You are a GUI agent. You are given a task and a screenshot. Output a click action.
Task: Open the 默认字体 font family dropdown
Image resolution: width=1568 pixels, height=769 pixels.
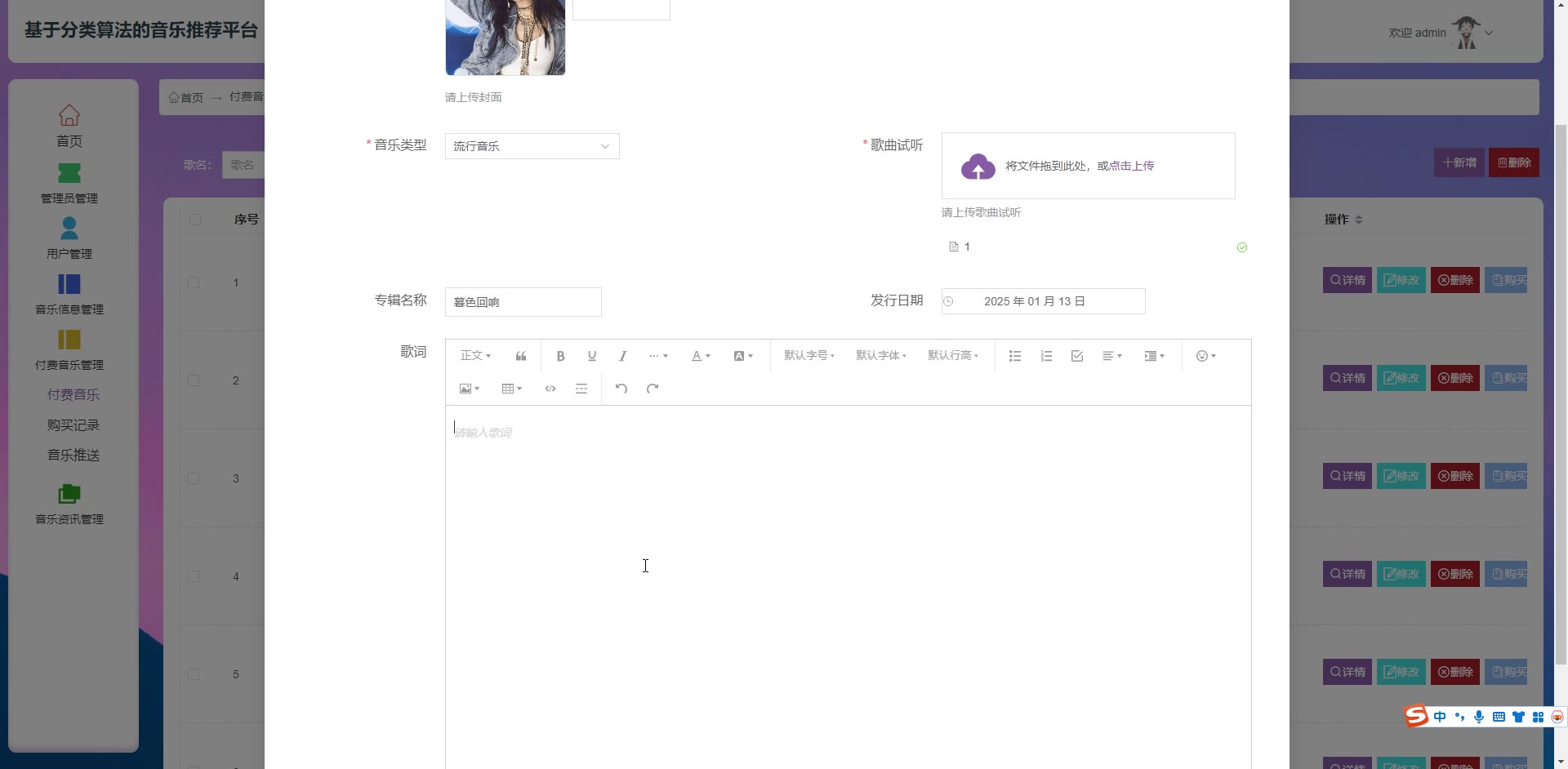[881, 356]
